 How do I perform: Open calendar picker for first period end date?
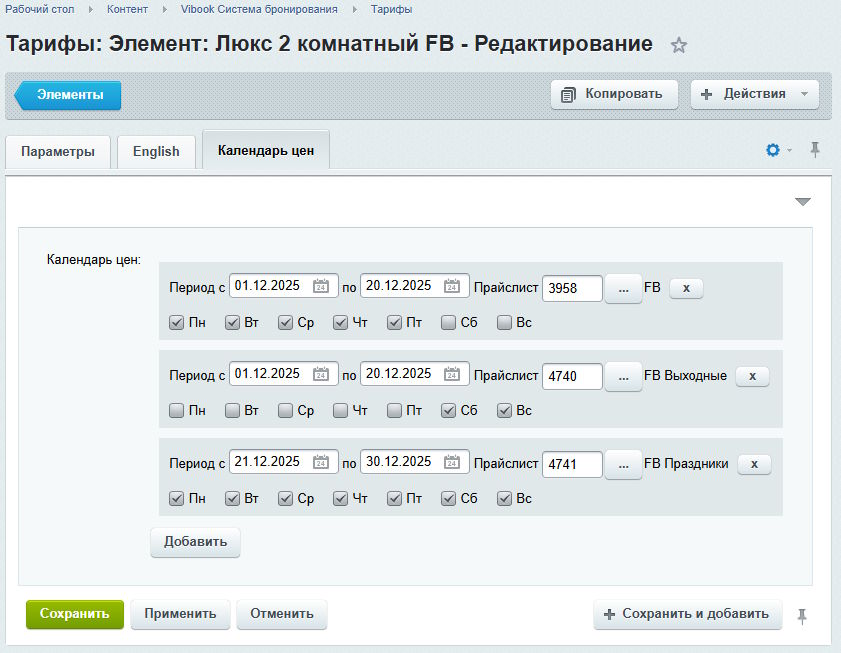click(x=452, y=286)
